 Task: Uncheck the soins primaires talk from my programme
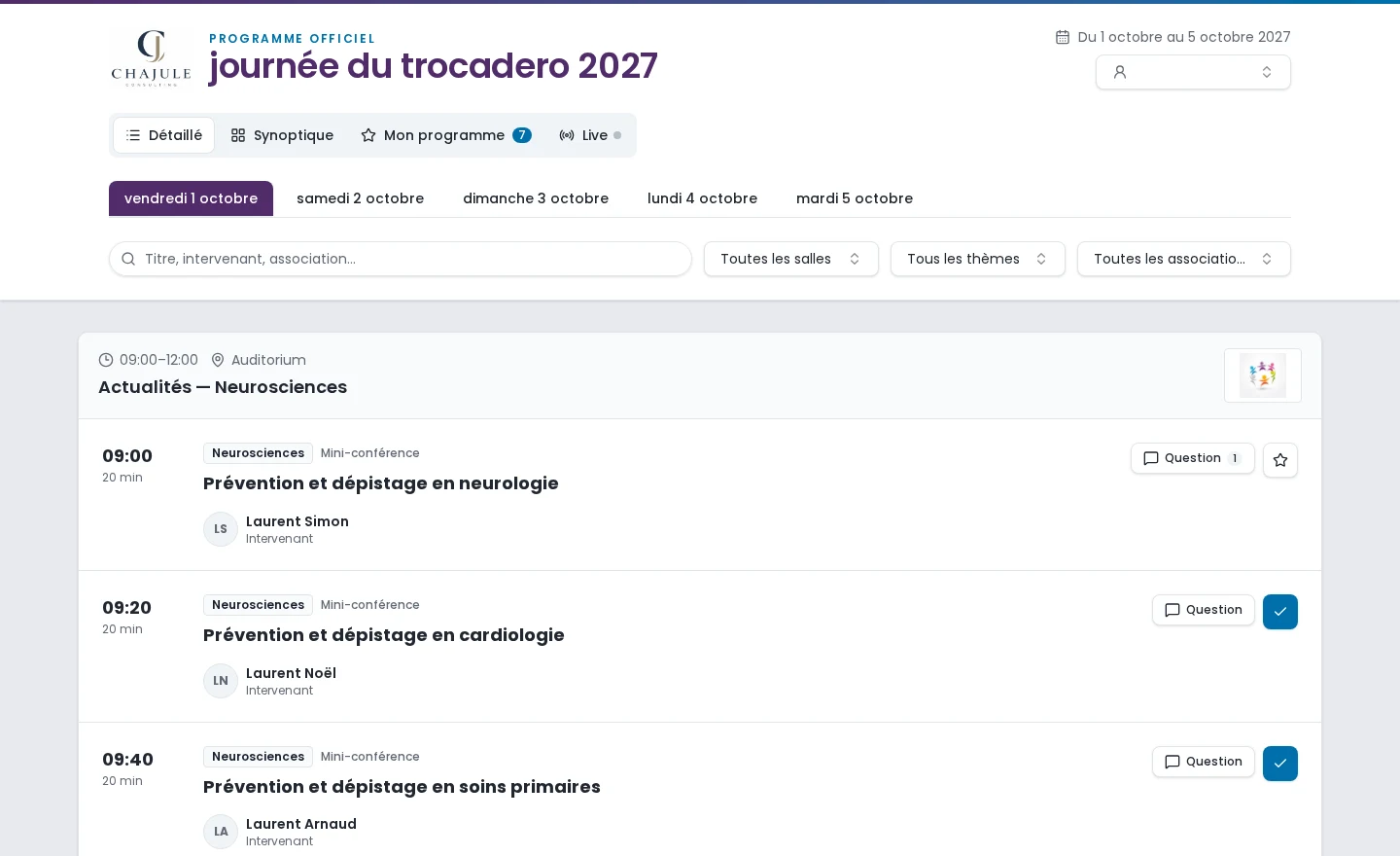coord(1280,764)
